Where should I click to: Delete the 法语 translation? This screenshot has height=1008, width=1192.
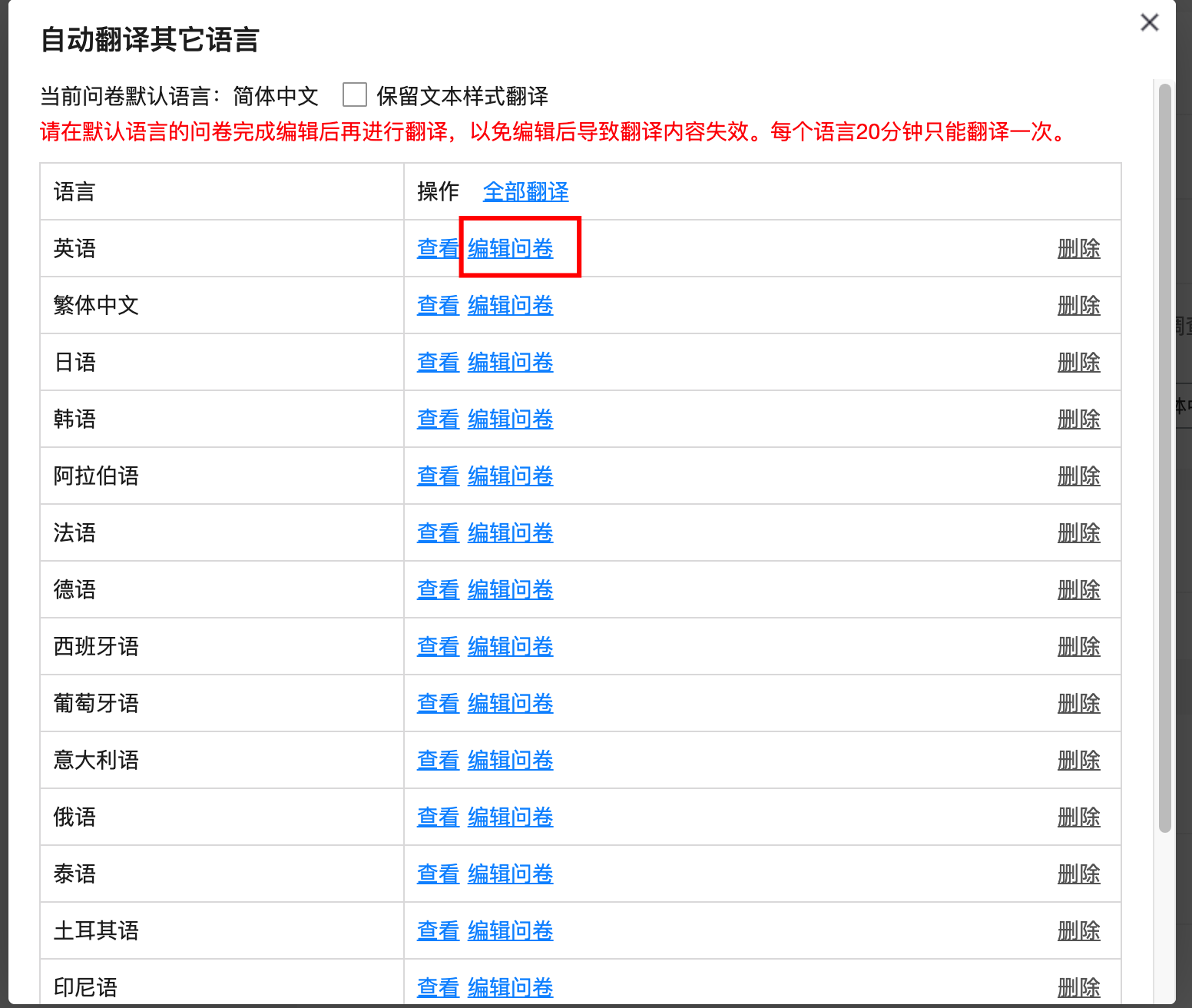pos(1079,532)
